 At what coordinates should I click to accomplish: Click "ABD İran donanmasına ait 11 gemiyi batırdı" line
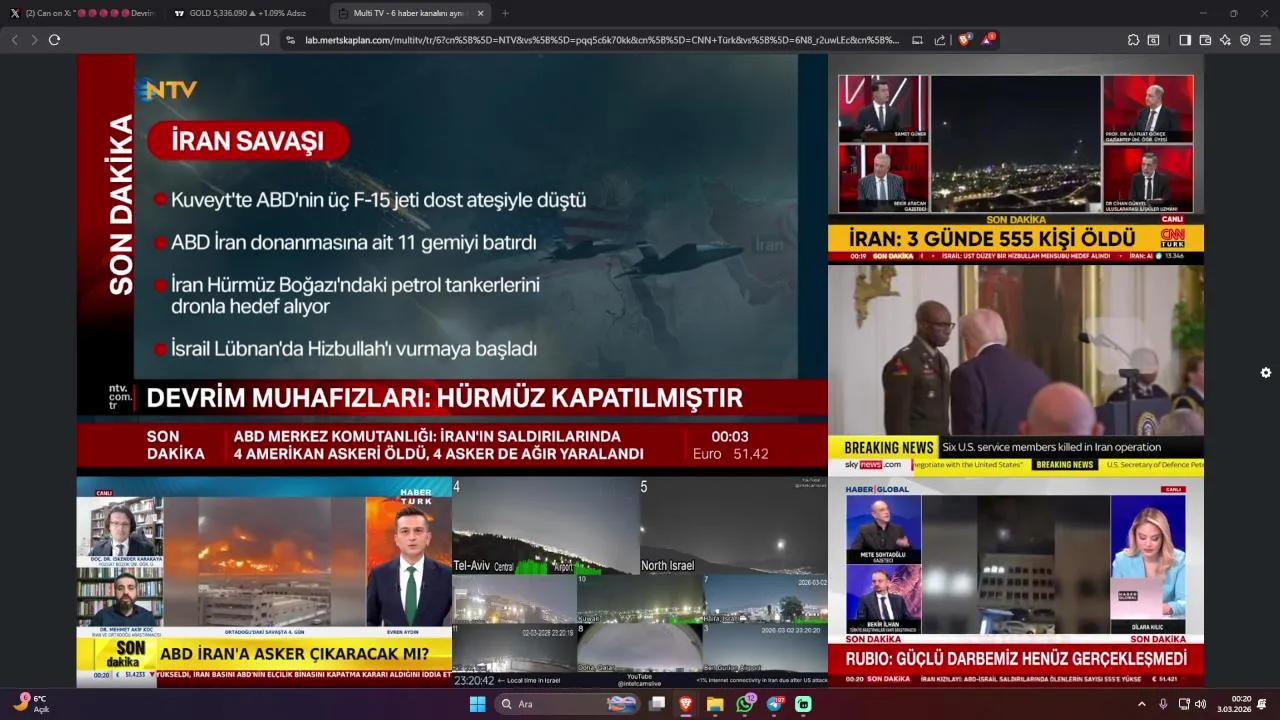(x=354, y=243)
